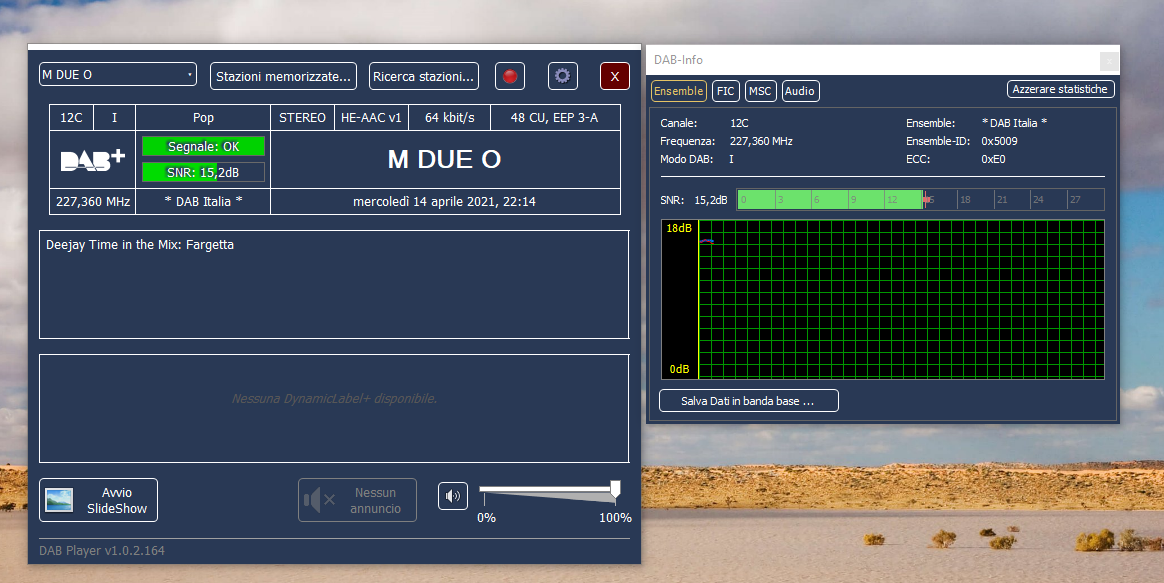
Task: Click Ensemble-ID value 0x5009
Action: click(x=999, y=141)
